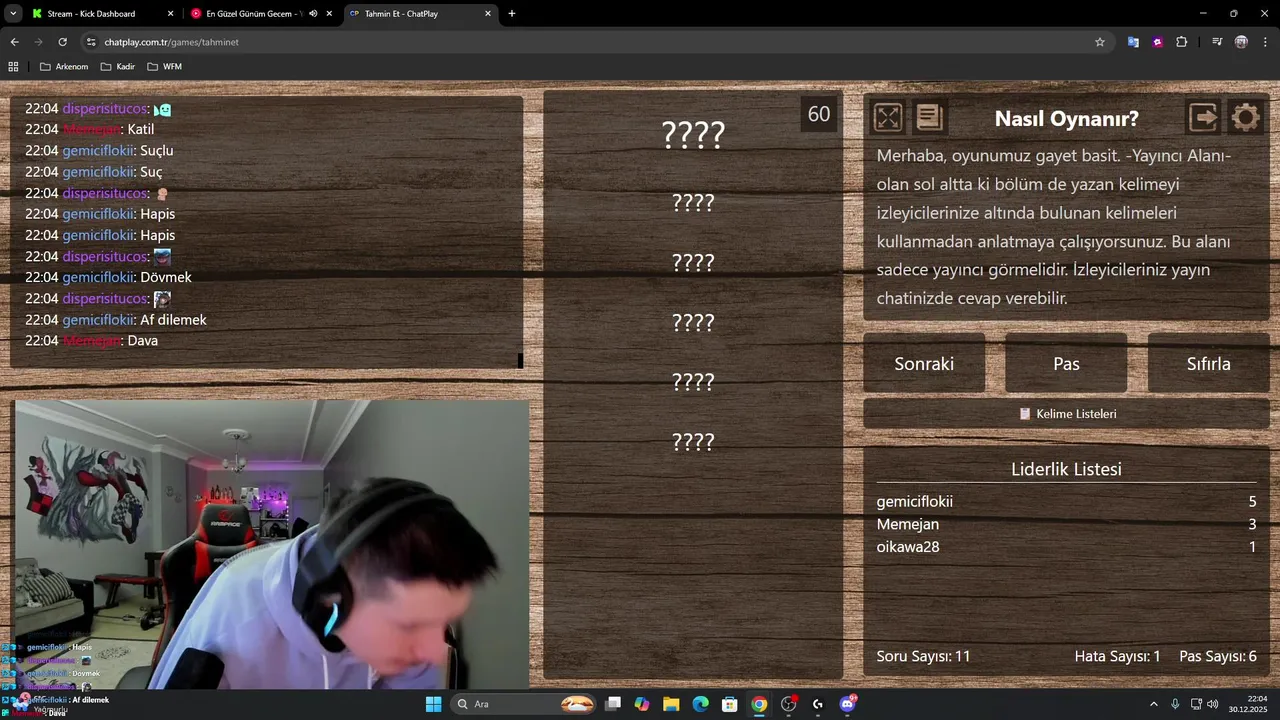Click the Pas button
Image resolution: width=1280 pixels, height=720 pixels.
click(x=1066, y=363)
